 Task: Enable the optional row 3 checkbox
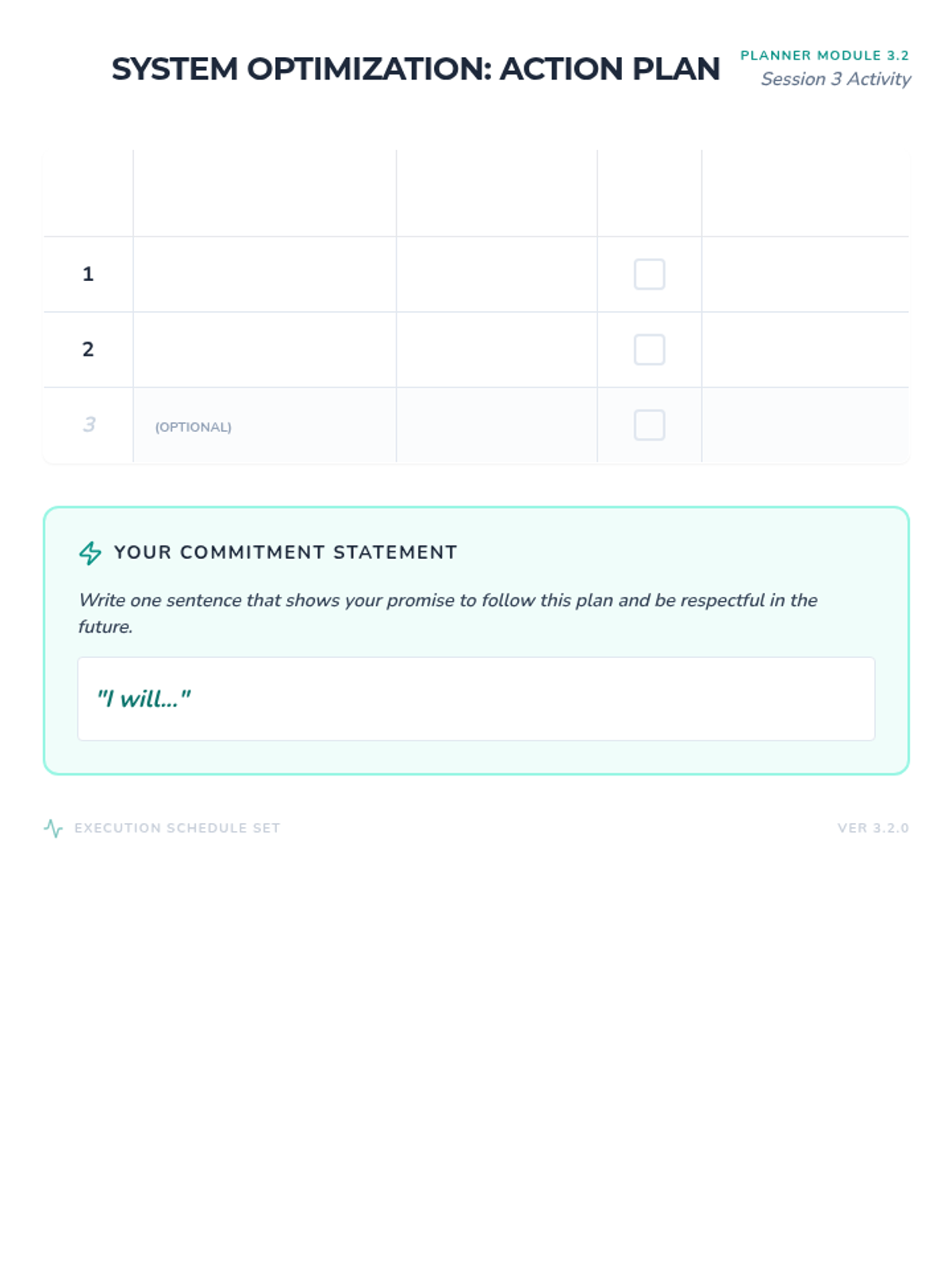tap(649, 425)
